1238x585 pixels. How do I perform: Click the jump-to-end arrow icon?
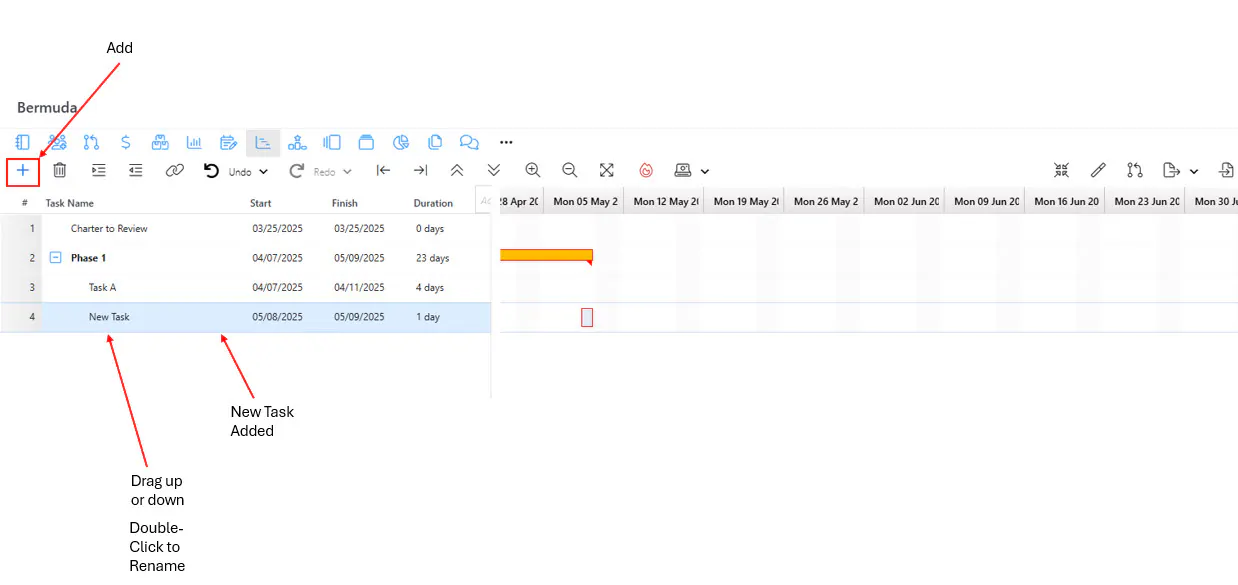coord(420,171)
